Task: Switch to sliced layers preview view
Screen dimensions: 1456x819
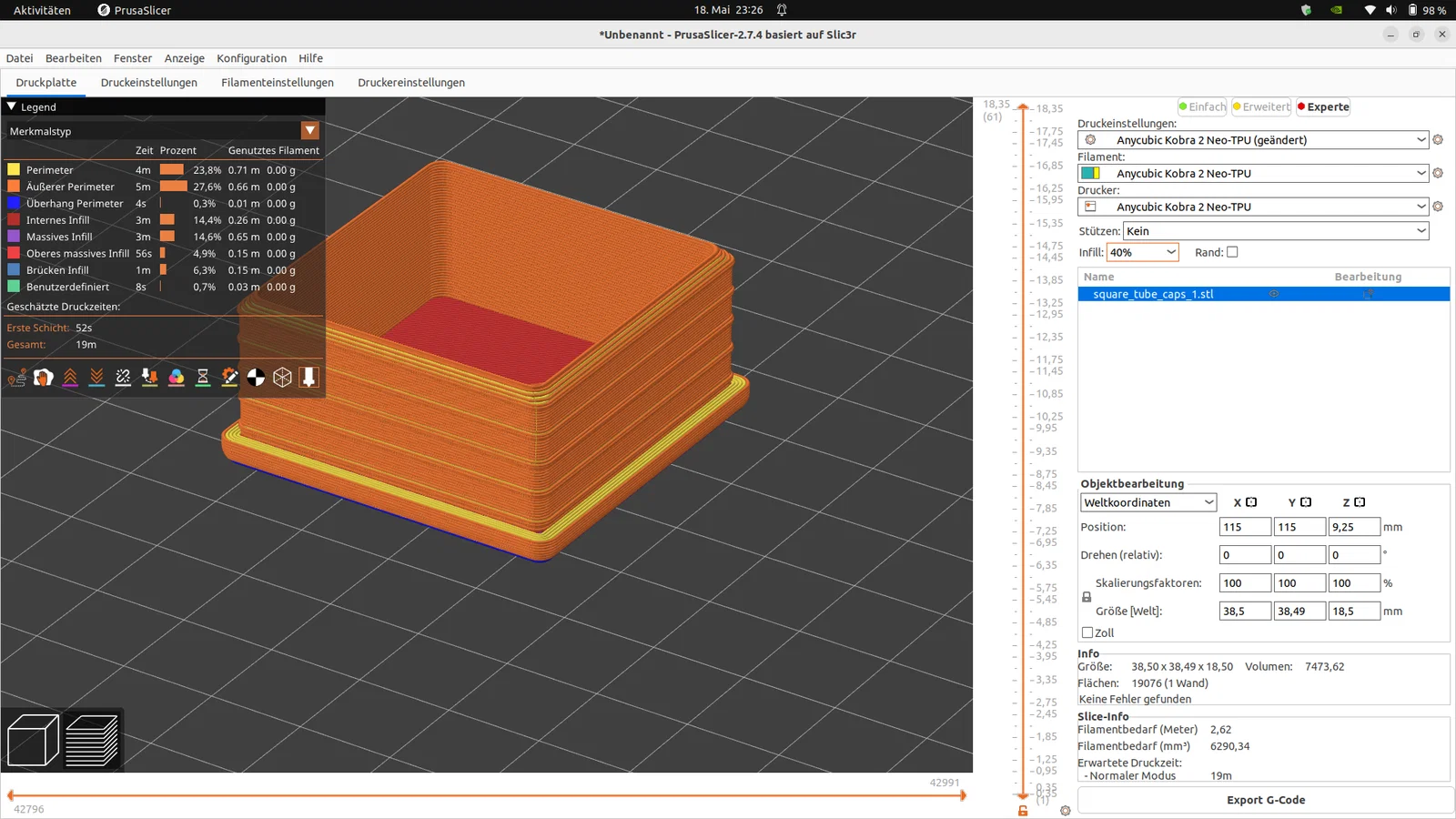Action: point(92,740)
